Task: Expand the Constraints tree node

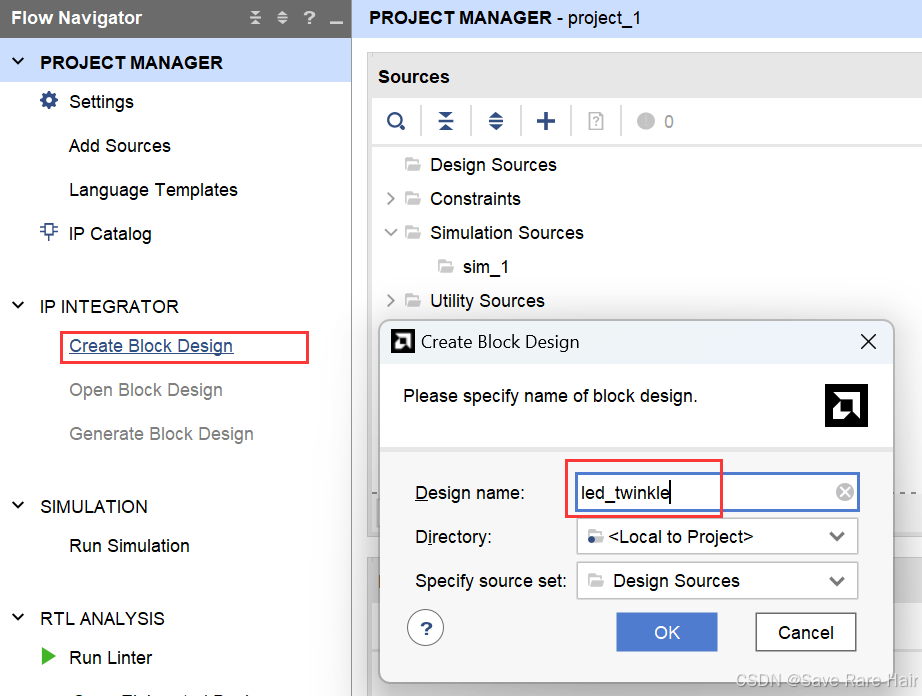Action: point(390,199)
